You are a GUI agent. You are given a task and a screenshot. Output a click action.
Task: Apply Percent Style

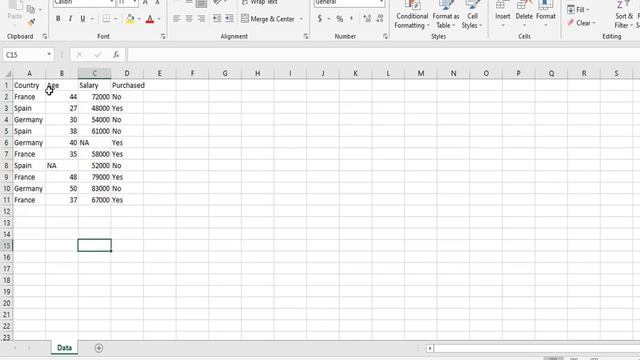[340, 19]
